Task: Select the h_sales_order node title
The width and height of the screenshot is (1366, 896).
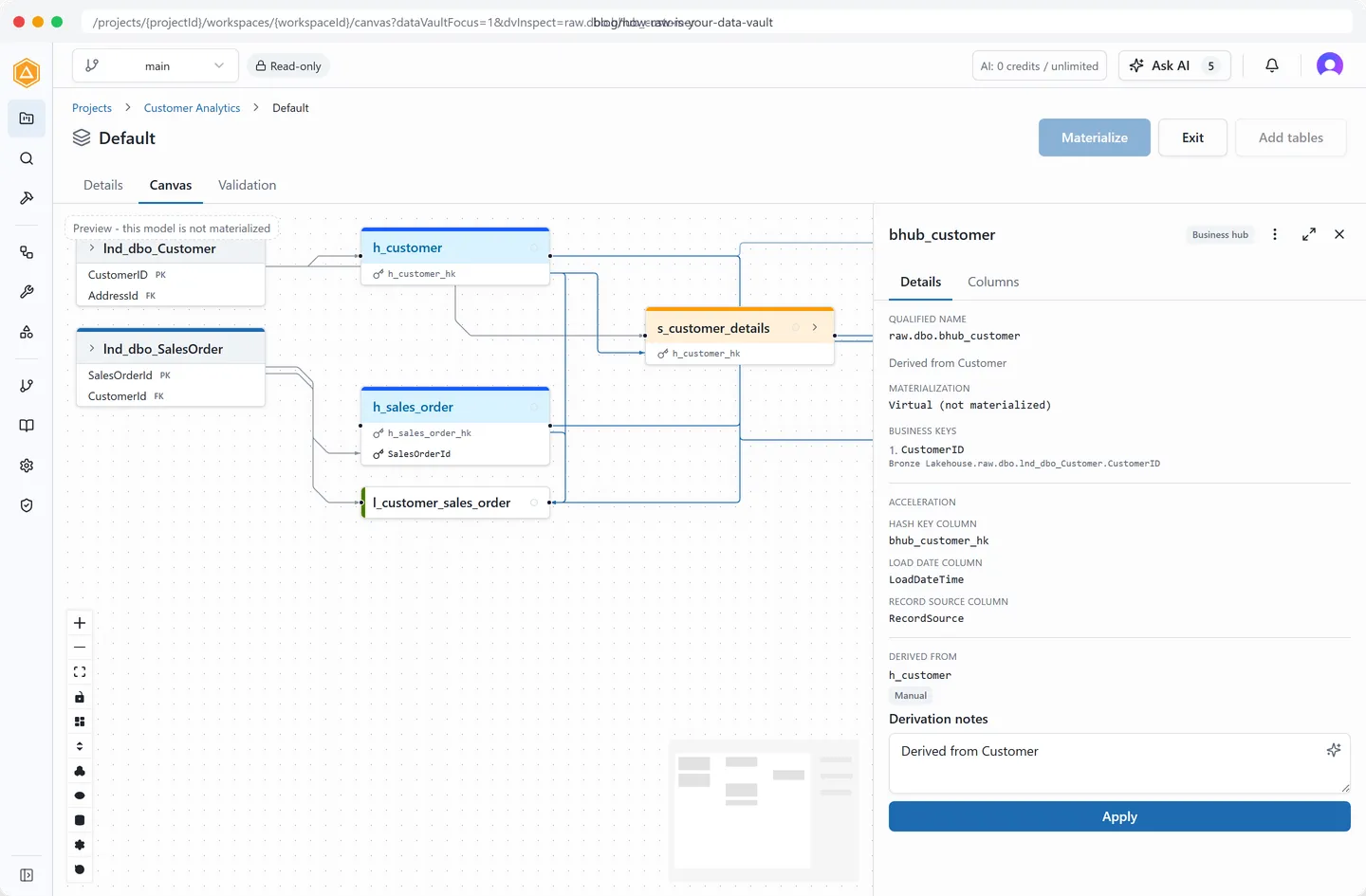Action: point(414,407)
